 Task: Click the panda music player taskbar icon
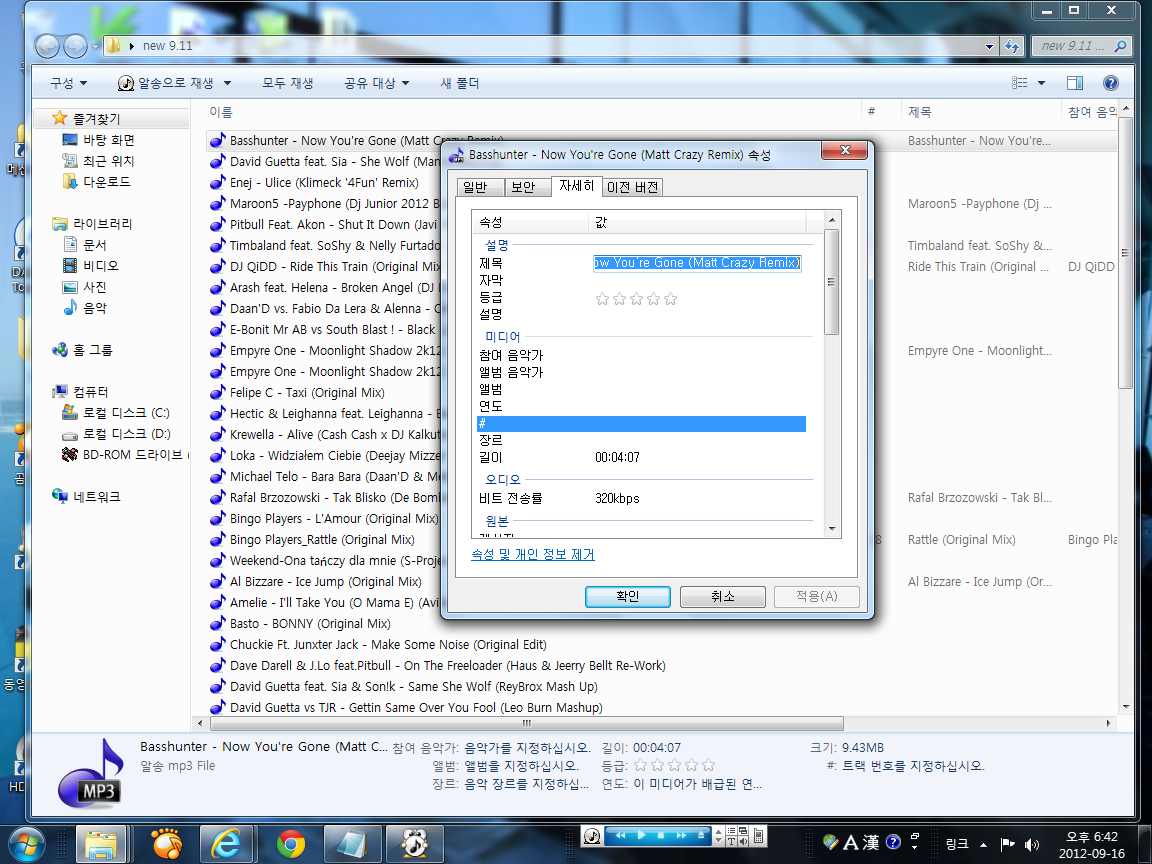pos(415,844)
